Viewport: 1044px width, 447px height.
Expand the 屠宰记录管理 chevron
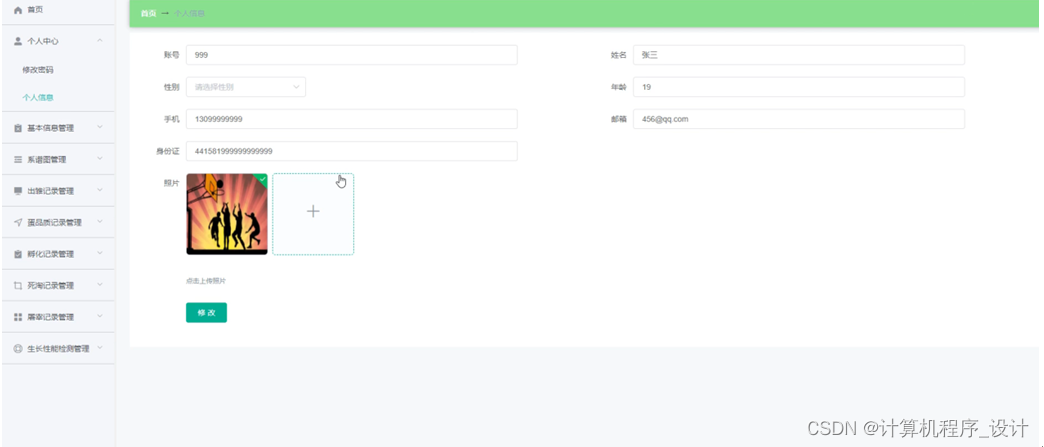(x=100, y=316)
